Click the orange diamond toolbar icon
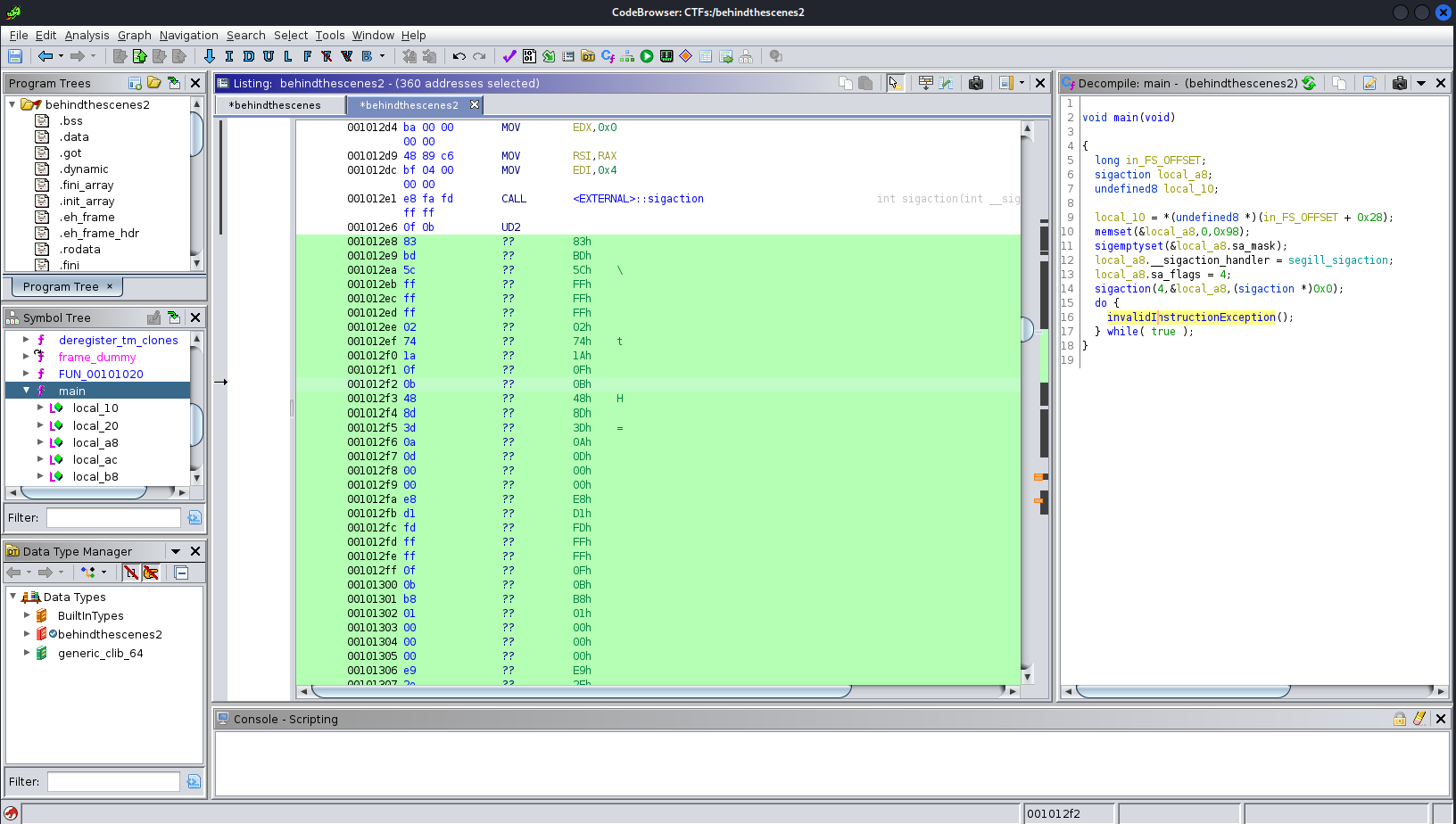1456x824 pixels. (x=686, y=56)
